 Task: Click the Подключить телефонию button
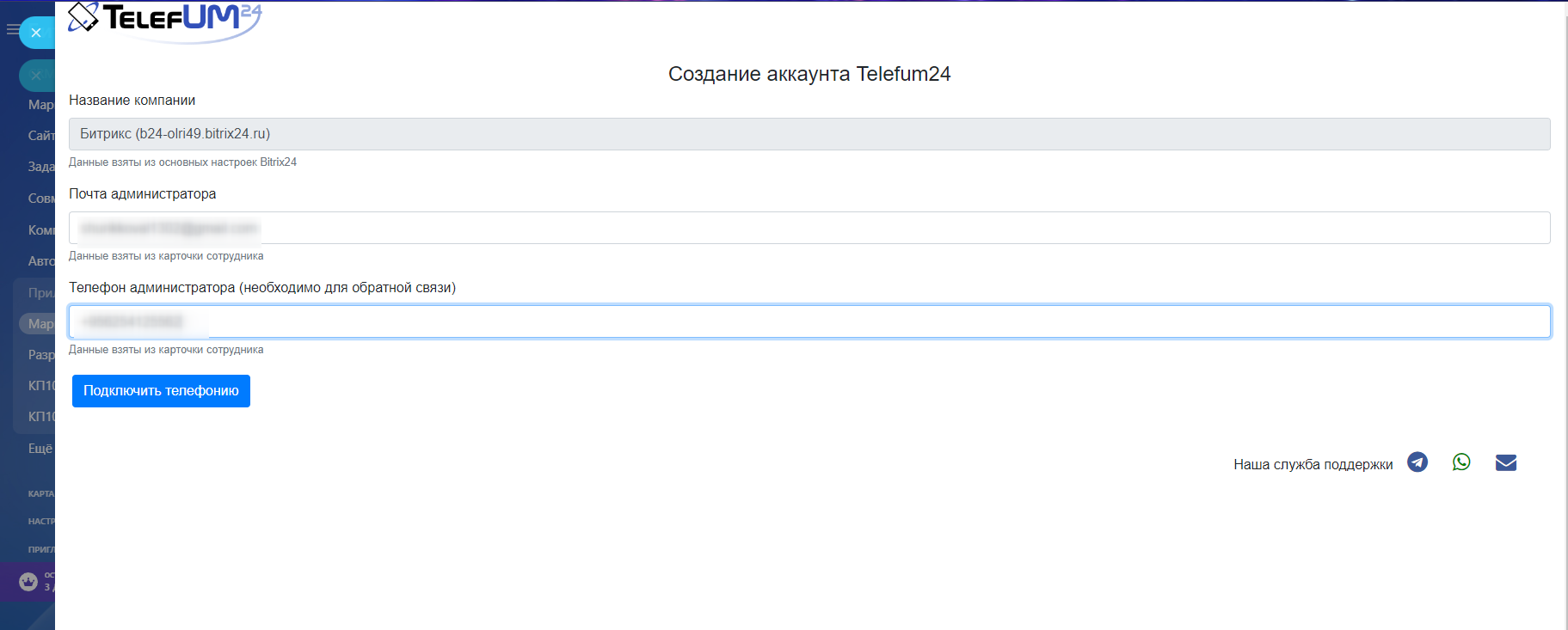pyautogui.click(x=161, y=391)
